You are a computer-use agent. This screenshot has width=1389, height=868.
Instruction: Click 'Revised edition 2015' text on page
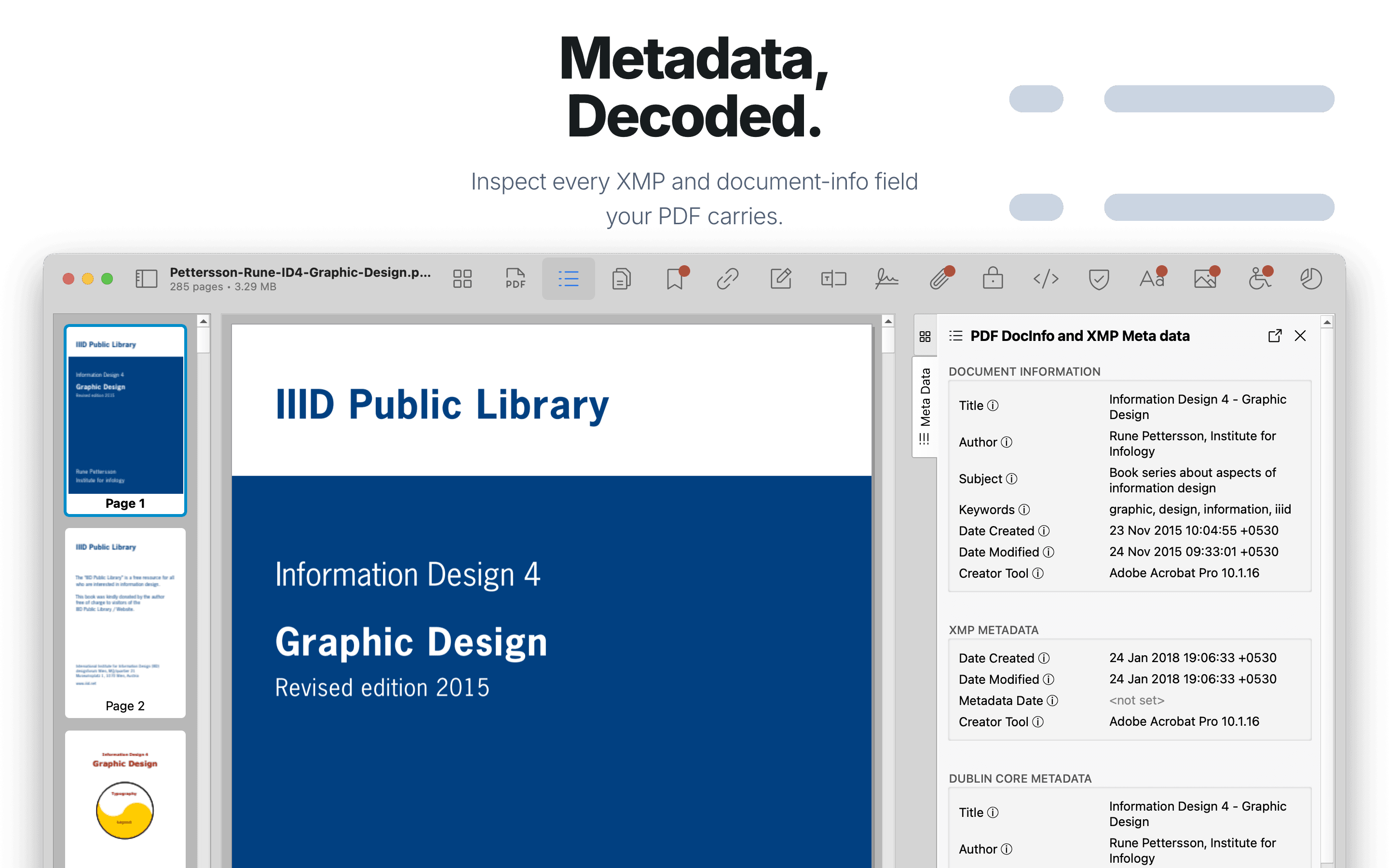[381, 688]
